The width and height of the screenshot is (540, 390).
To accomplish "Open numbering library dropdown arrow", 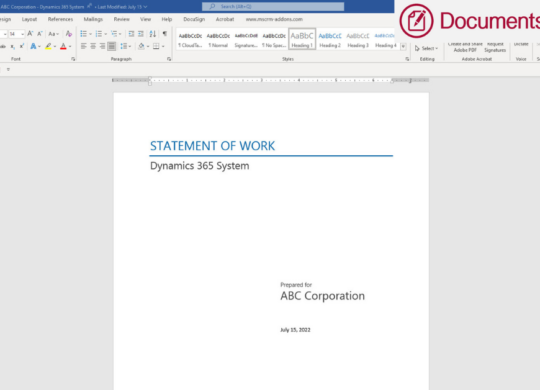I will tap(105, 34).
